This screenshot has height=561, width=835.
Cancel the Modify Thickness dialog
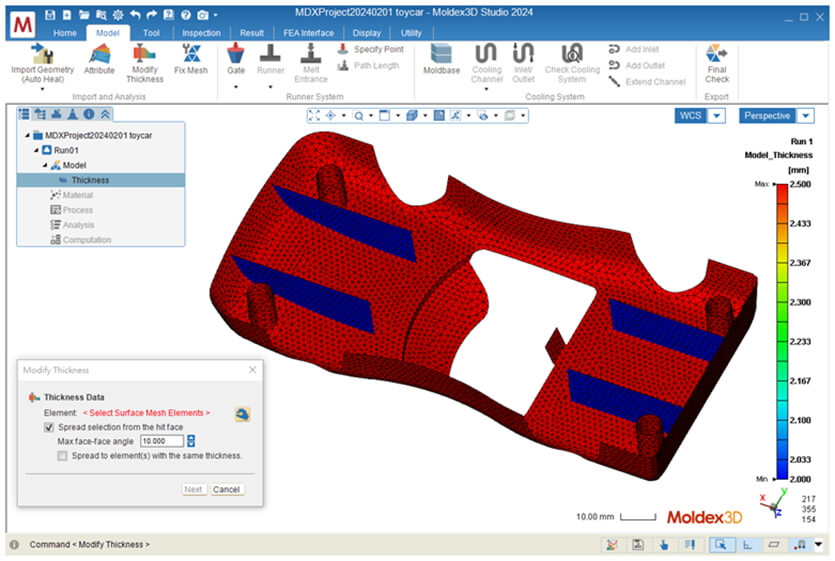click(226, 490)
